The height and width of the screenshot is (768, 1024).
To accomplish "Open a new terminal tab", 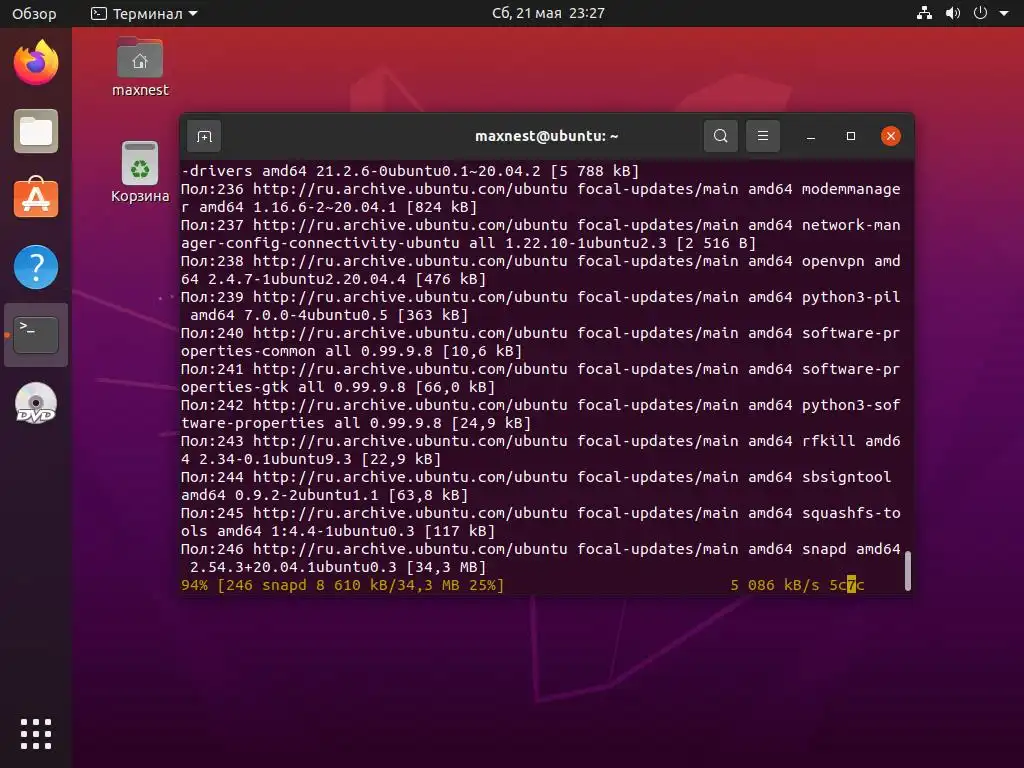I will tap(204, 136).
